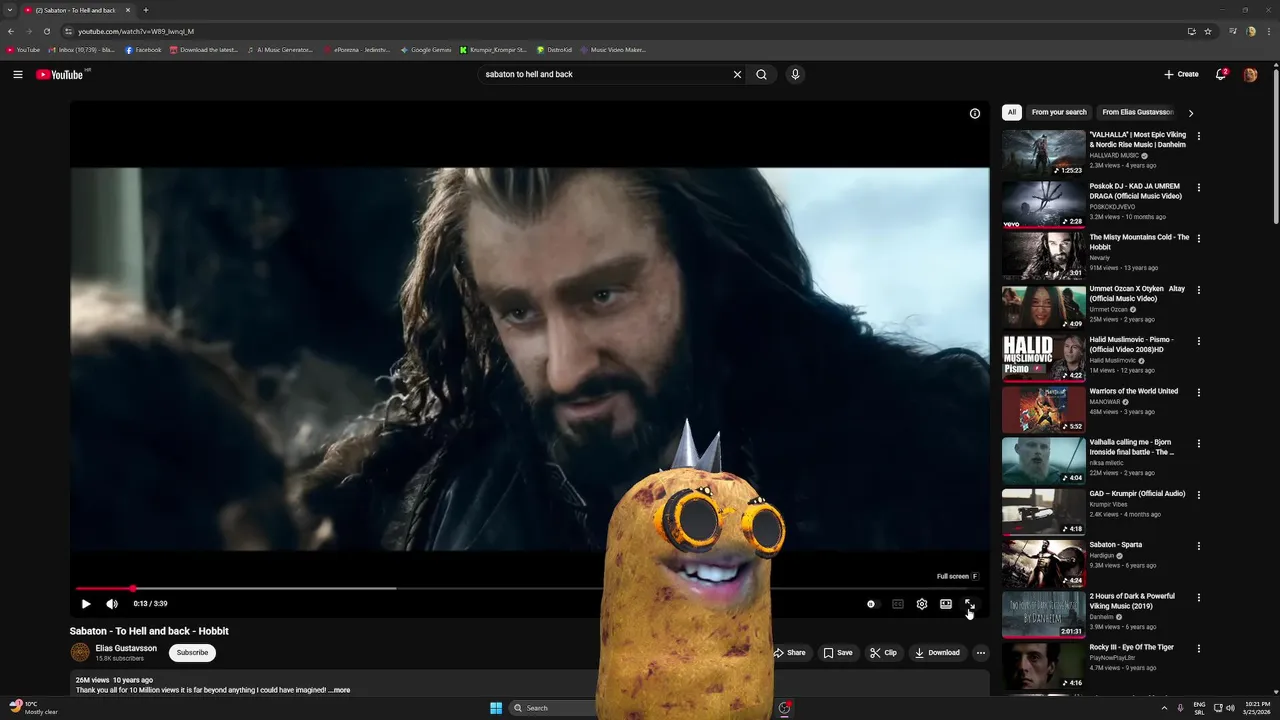Expand description with ...more

(x=339, y=690)
